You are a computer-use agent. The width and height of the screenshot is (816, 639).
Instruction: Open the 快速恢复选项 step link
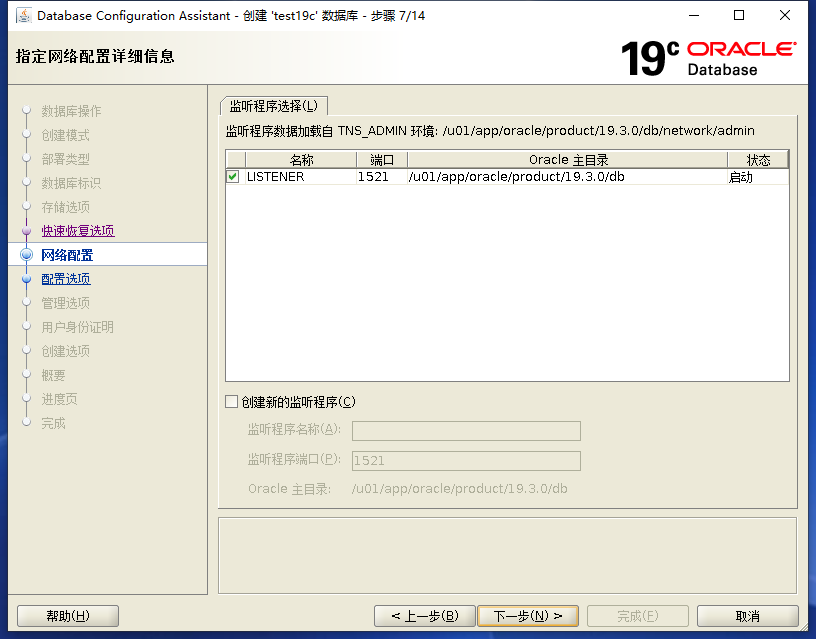tap(78, 231)
